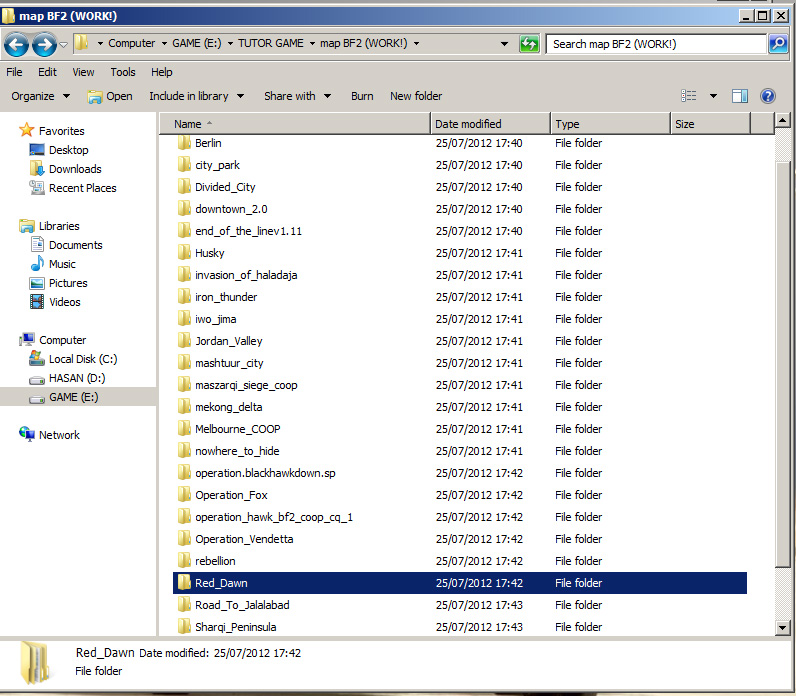
Task: Click the search magnifier icon
Action: point(778,44)
